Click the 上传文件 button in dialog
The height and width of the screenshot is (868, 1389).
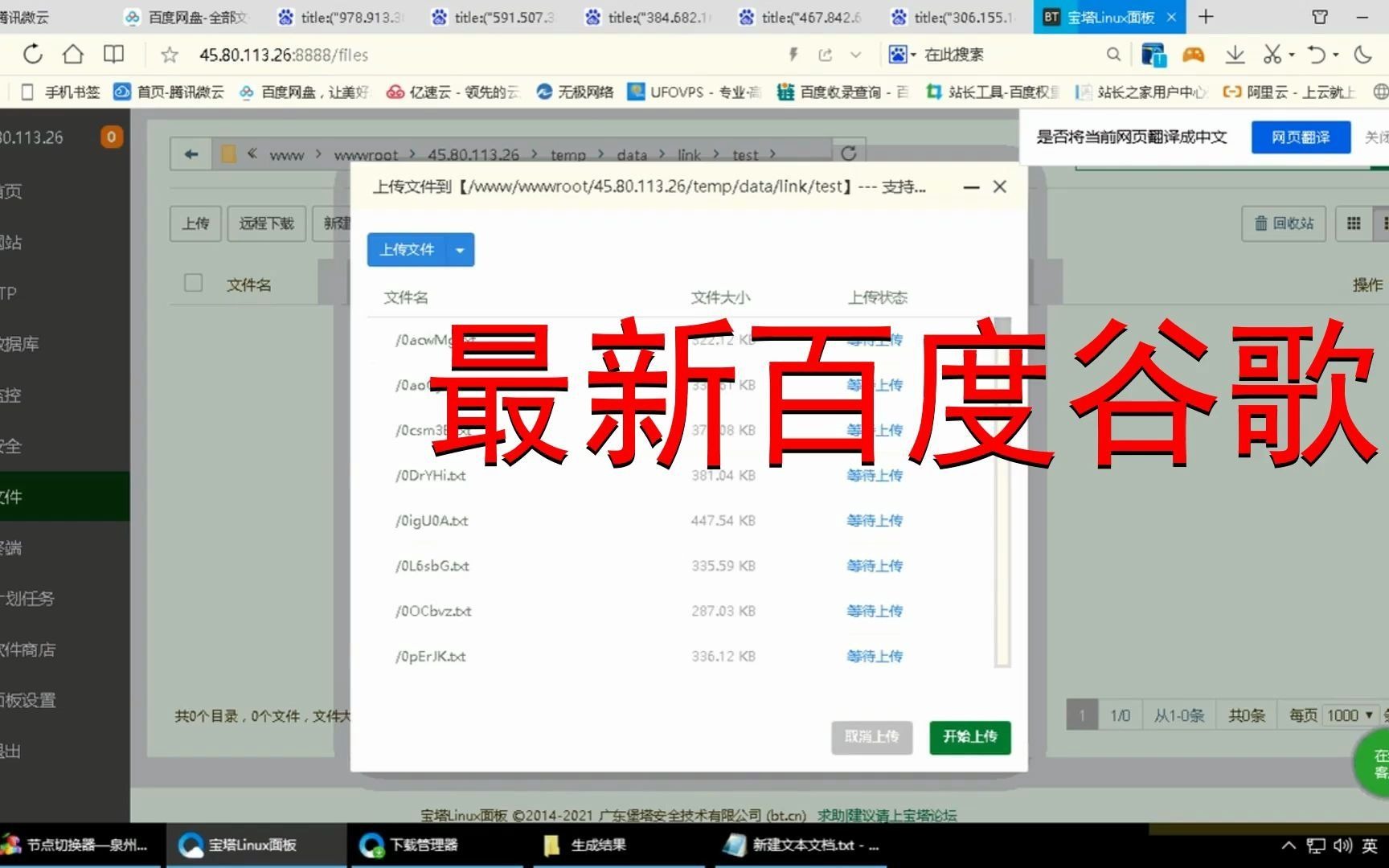(x=407, y=250)
